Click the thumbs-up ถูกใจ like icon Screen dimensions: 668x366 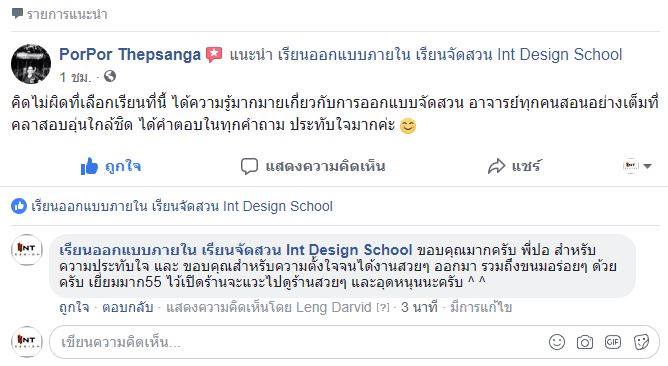tap(89, 166)
